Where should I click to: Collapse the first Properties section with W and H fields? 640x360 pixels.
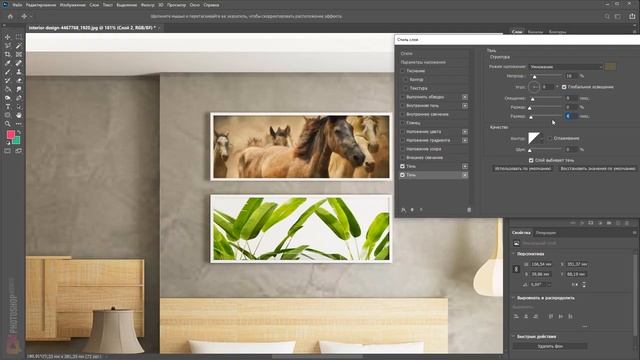pyautogui.click(x=513, y=254)
